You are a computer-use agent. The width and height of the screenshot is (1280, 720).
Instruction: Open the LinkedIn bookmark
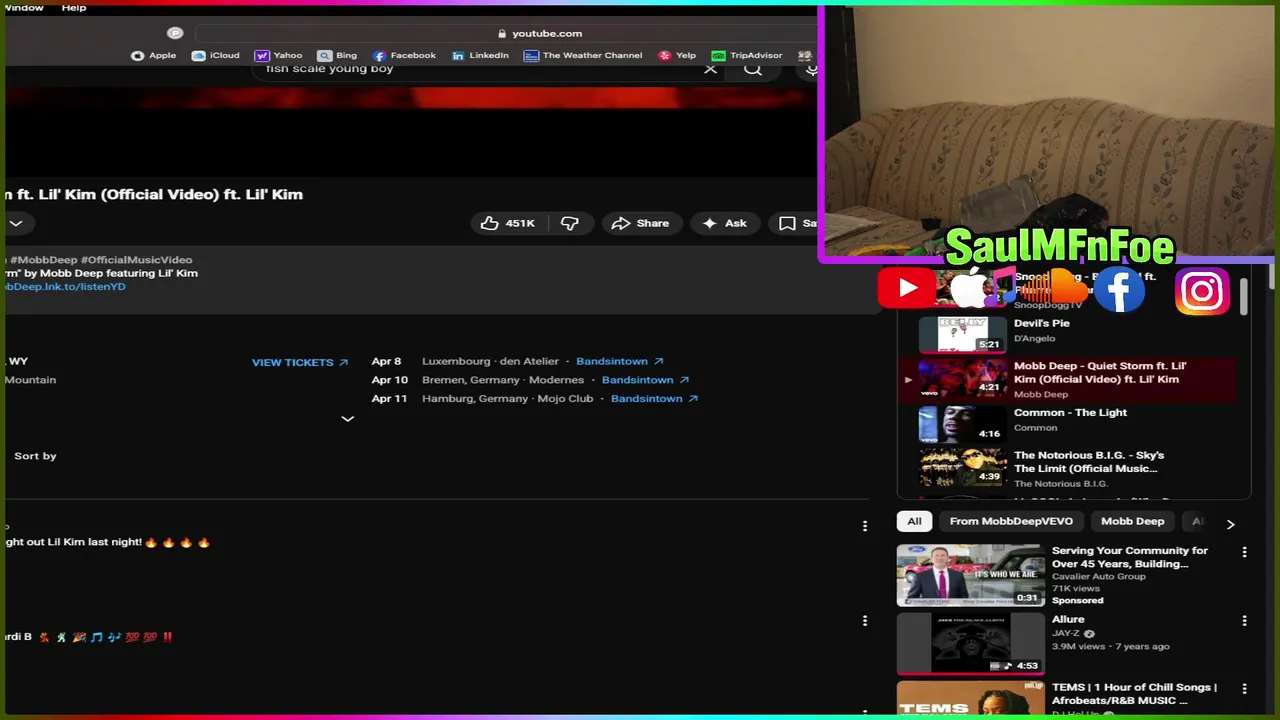tap(480, 56)
